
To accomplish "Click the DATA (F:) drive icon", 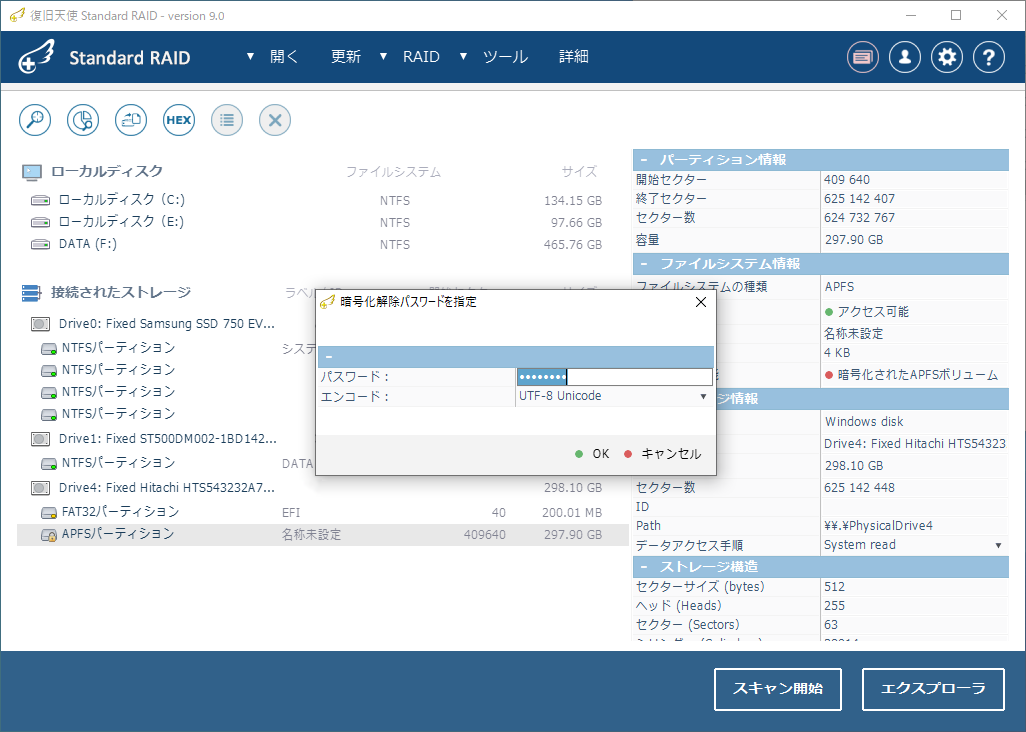I will 41,245.
